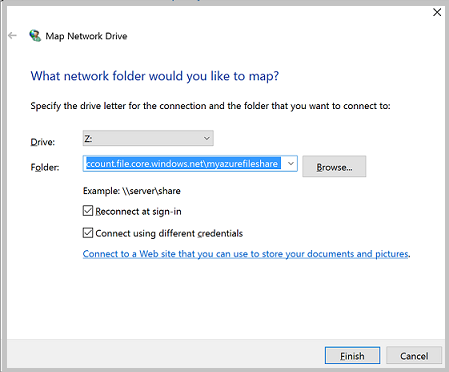Toggle Connect using different credentials checkbox
The width and height of the screenshot is (449, 372).
coord(88,233)
